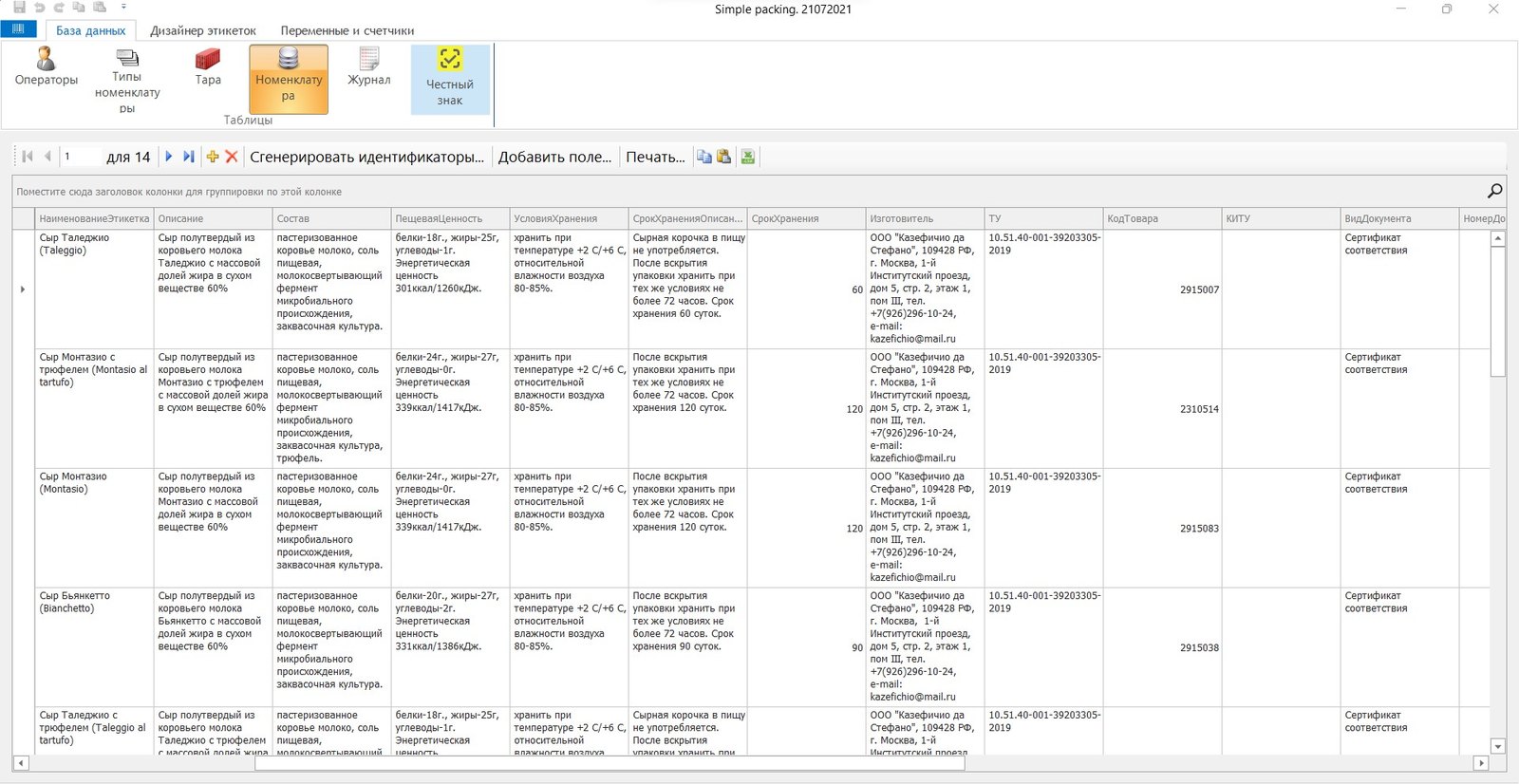
Task: Open Типы номенклатуры table
Action: (x=127, y=80)
